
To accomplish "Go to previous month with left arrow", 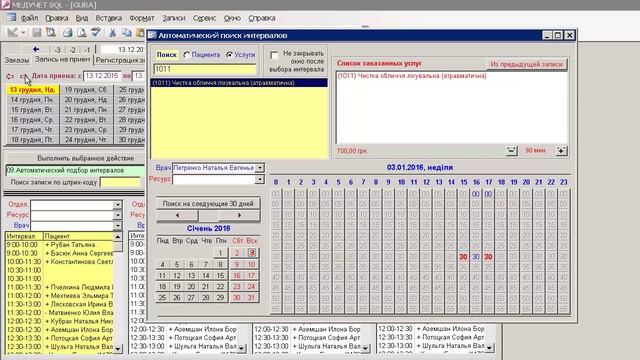I will tap(177, 215).
